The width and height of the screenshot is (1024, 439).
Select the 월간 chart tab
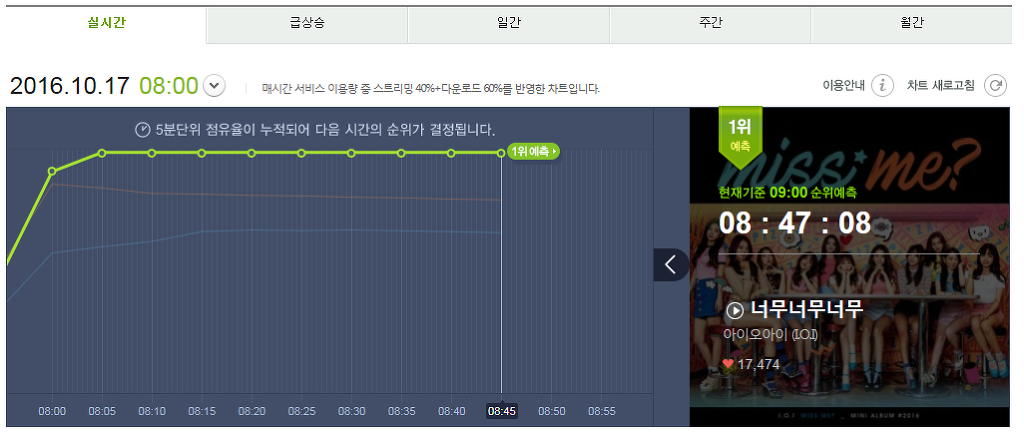coord(911,24)
